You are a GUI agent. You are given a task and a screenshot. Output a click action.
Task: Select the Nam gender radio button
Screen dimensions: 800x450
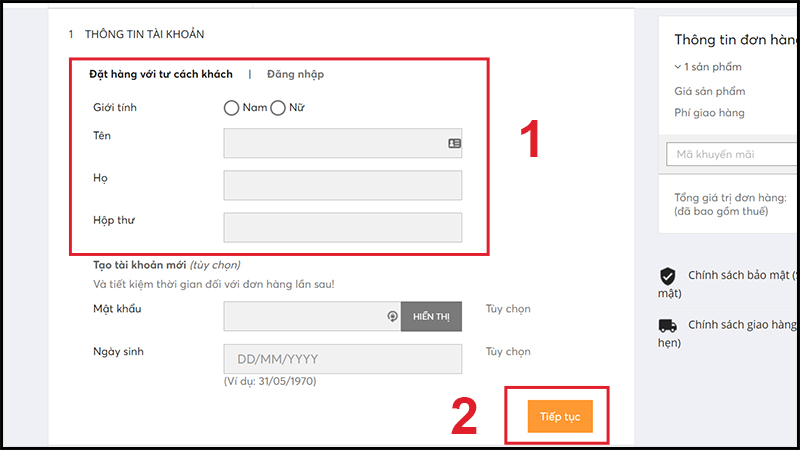232,107
